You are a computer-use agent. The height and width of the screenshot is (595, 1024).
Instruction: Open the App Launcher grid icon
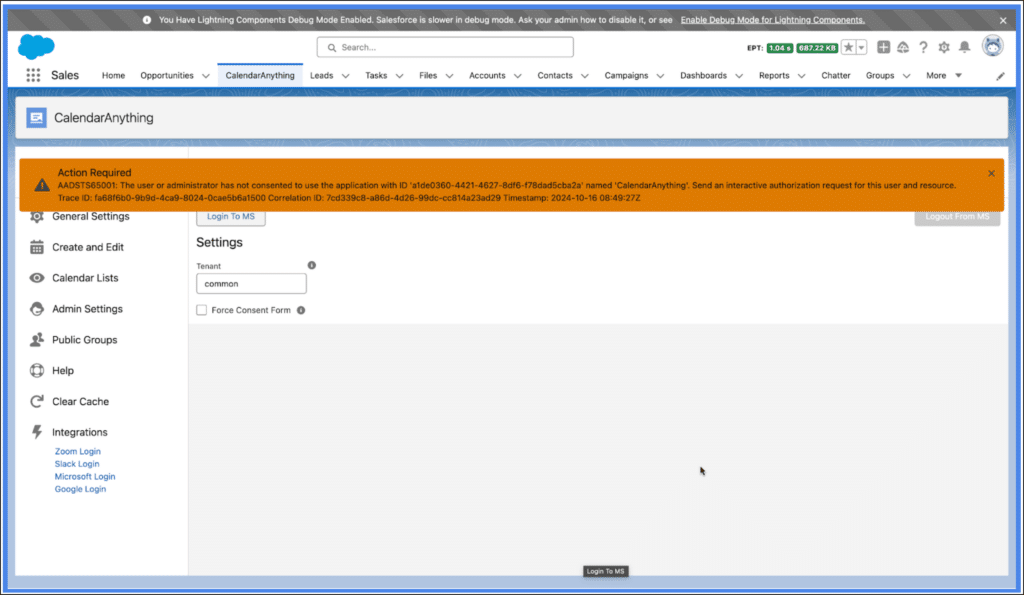33,75
